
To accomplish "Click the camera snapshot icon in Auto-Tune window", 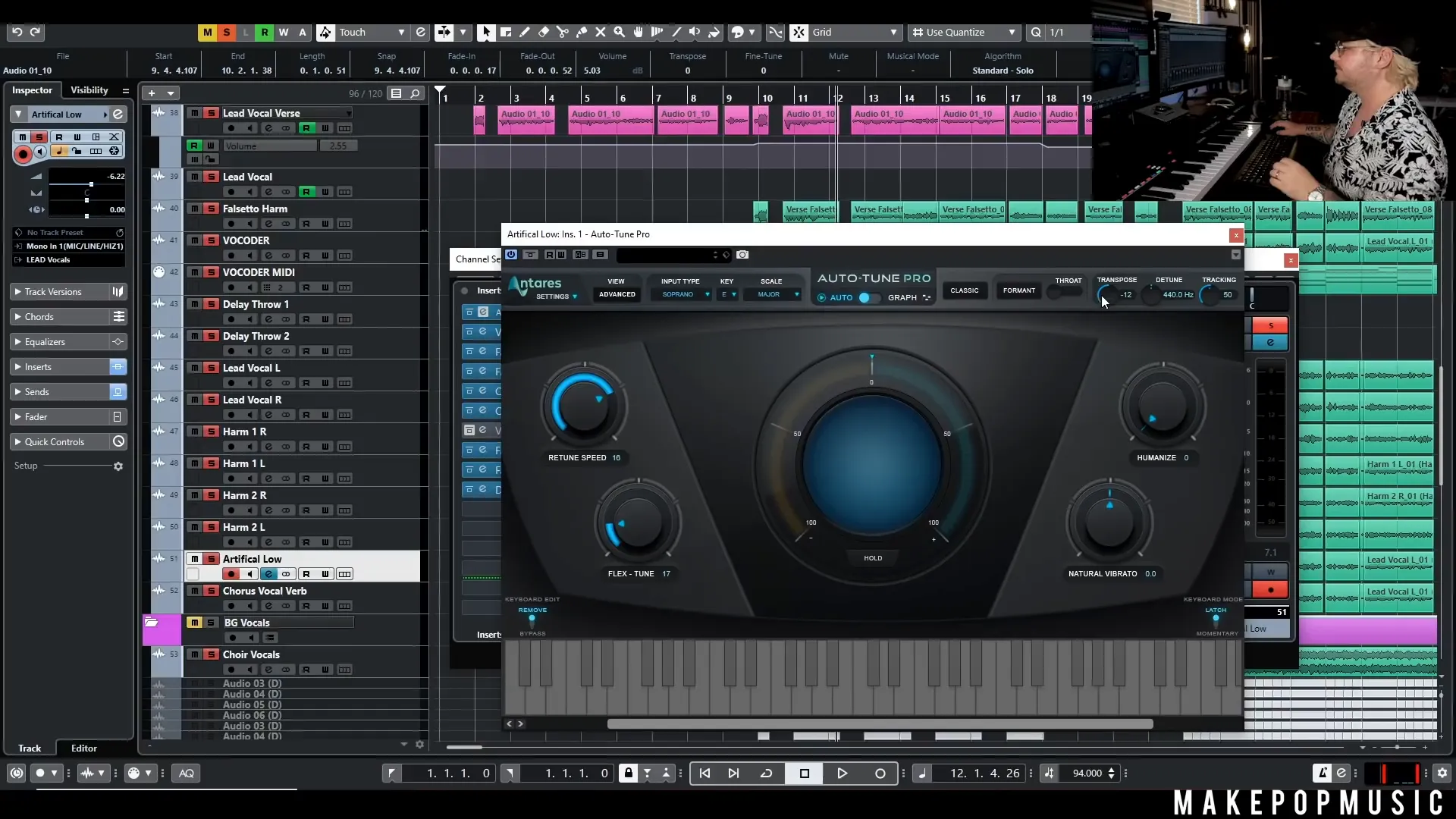I will [x=742, y=255].
